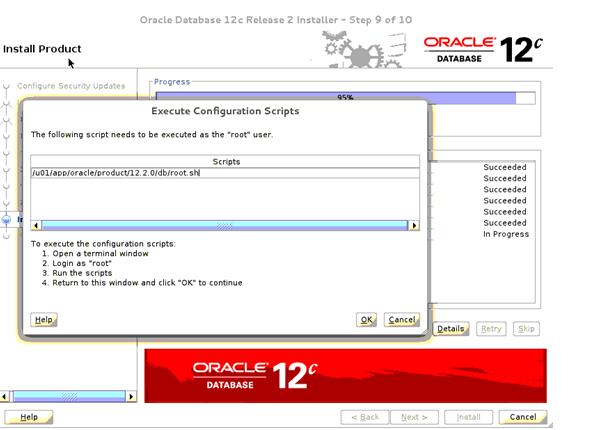Click the installer window title text
The width and height of the screenshot is (609, 430).
tap(276, 20)
